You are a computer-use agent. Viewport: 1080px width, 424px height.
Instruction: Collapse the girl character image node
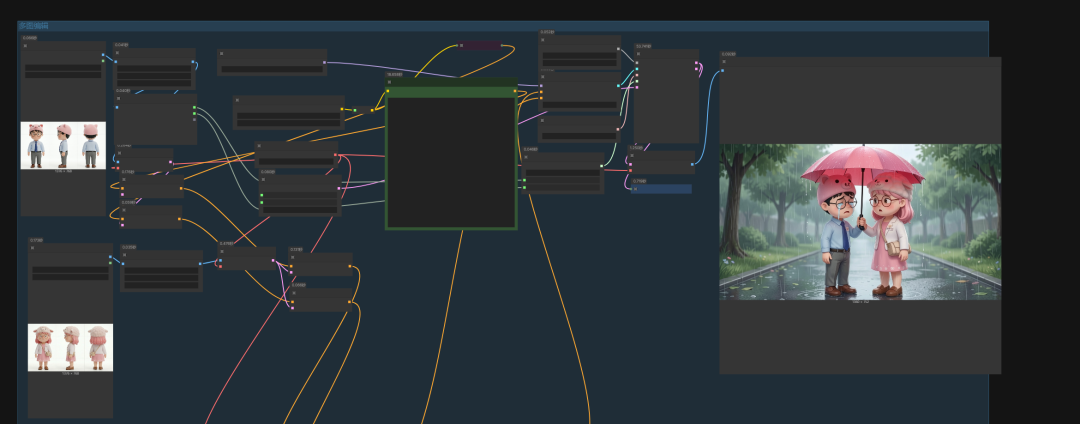(x=33, y=248)
